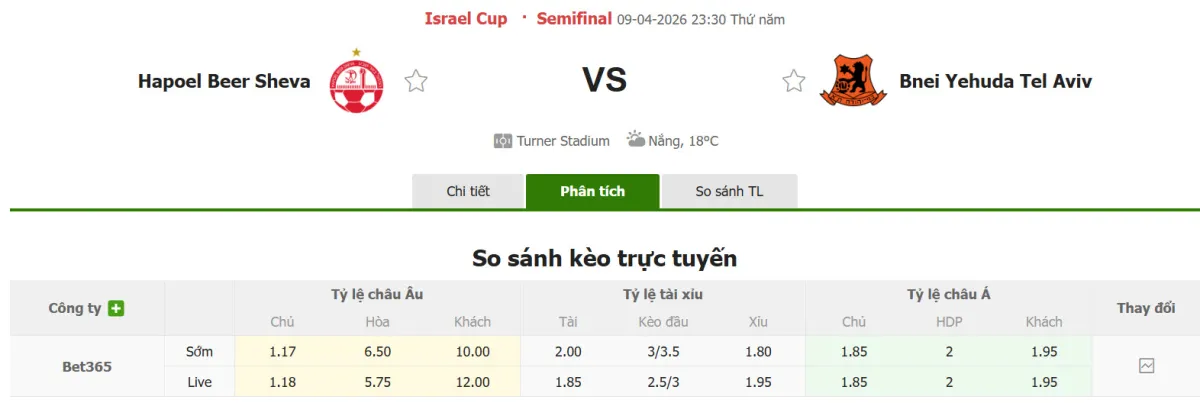Favorite Bnei Yehuda Tel Aviv with star icon

[x=794, y=81]
